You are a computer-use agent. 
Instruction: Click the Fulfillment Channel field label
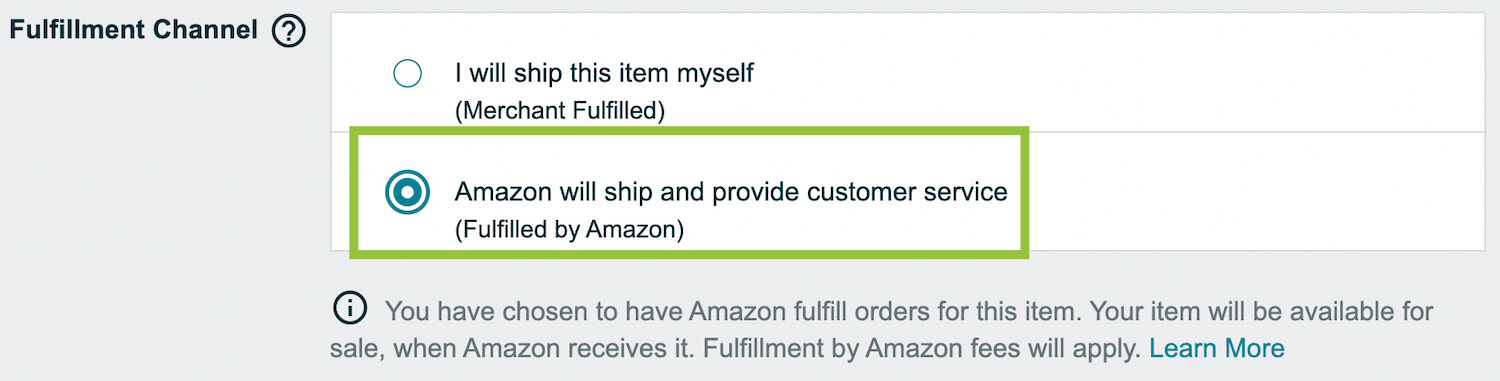134,31
